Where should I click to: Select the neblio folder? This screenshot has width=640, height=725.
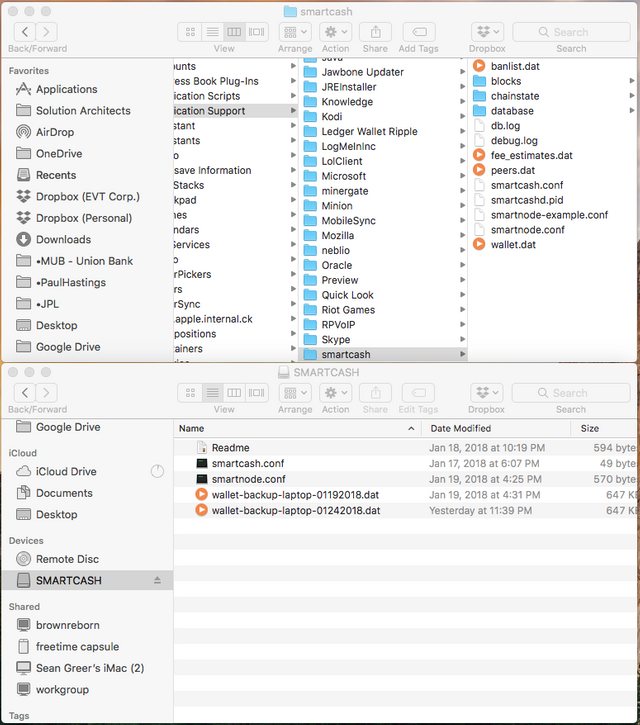pos(335,251)
